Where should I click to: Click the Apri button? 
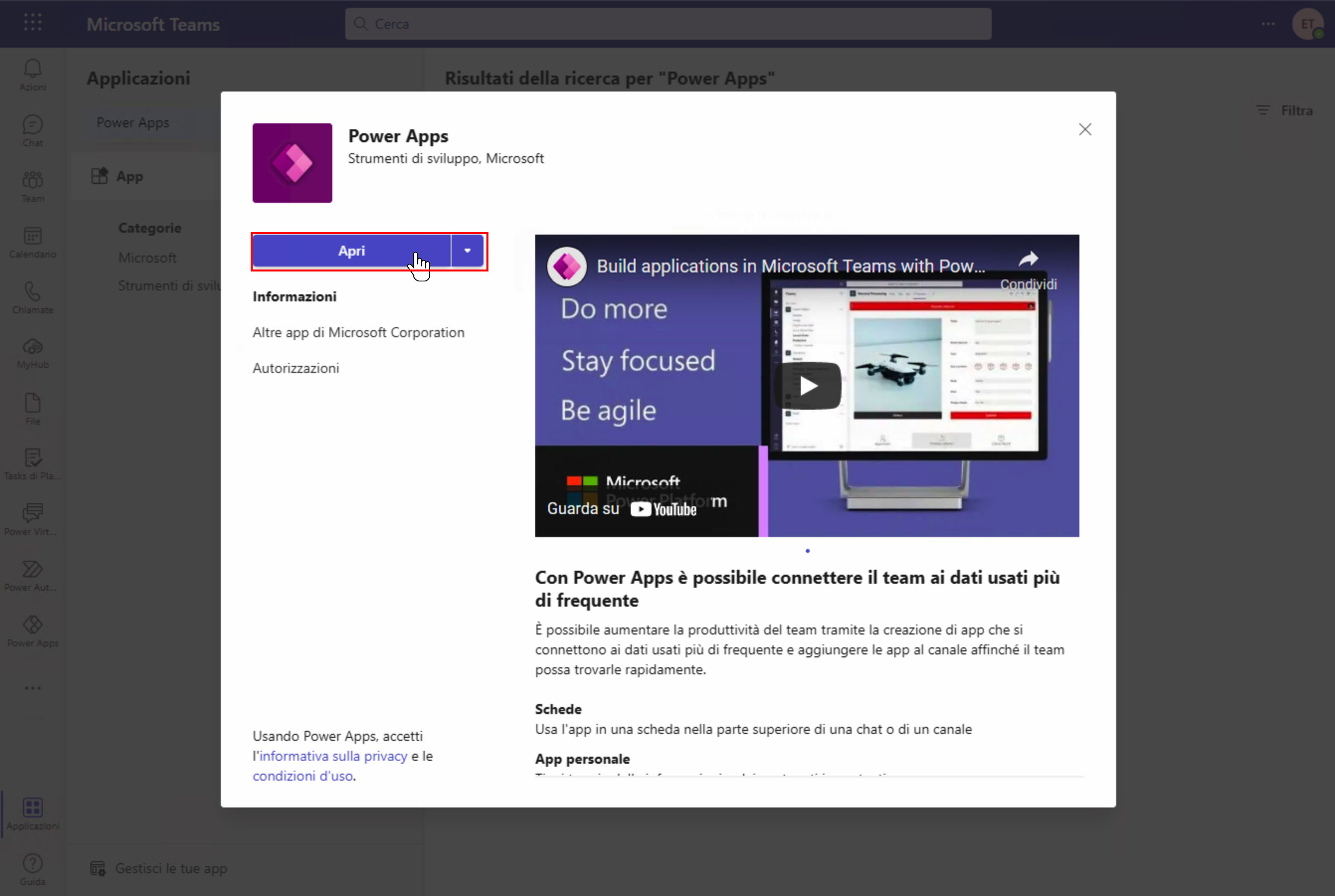click(x=352, y=251)
